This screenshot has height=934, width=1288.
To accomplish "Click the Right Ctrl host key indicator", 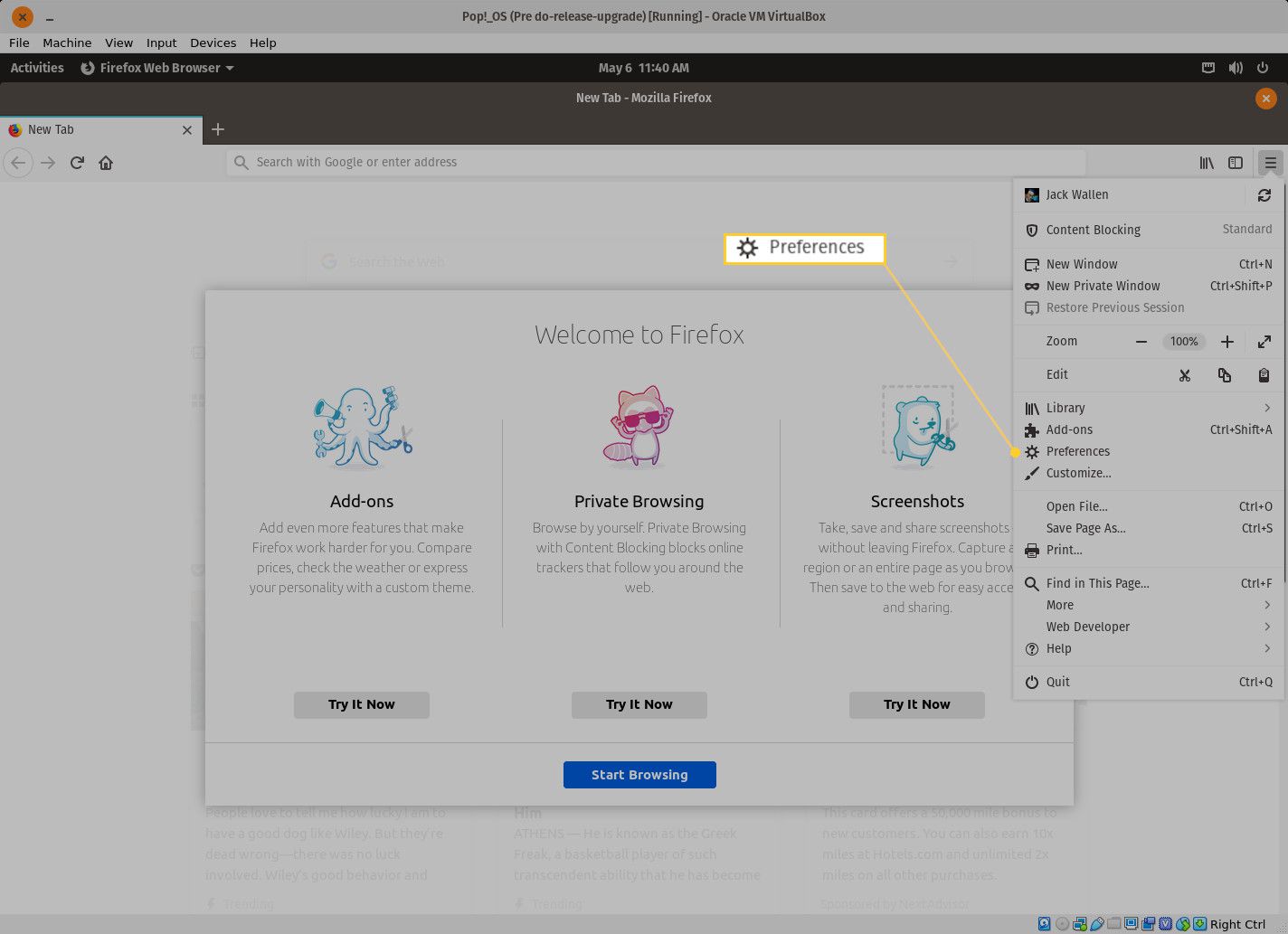I will pos(1237,924).
